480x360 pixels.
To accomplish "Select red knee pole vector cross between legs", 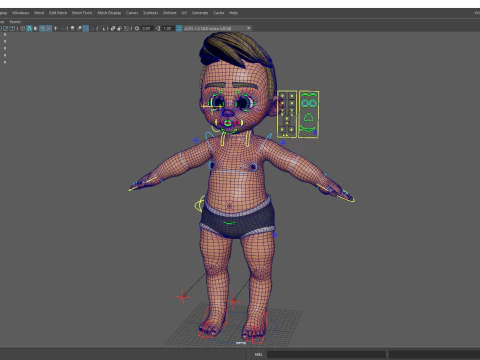I will click(x=233, y=301).
